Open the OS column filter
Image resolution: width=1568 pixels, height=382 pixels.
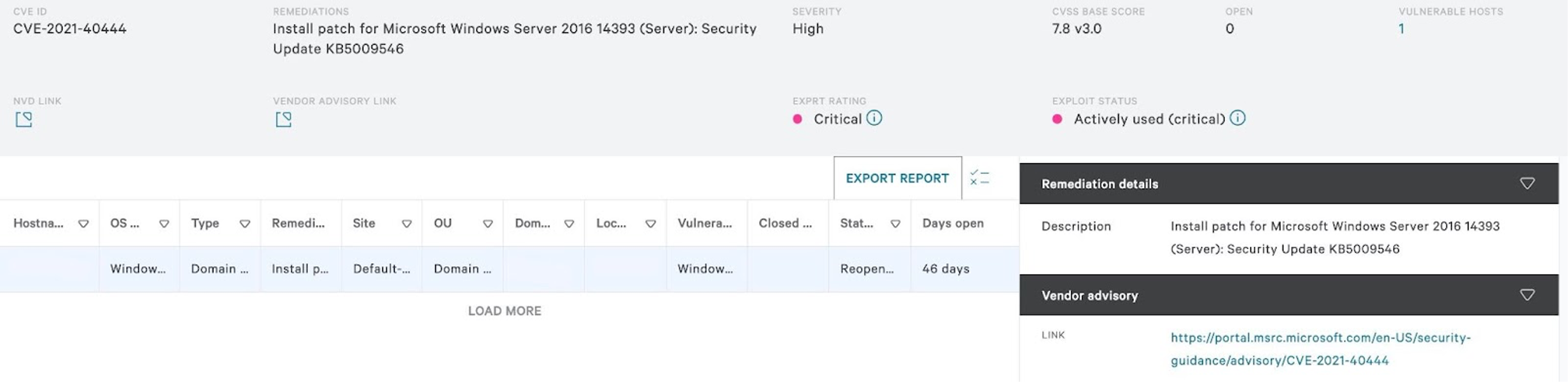point(164,224)
